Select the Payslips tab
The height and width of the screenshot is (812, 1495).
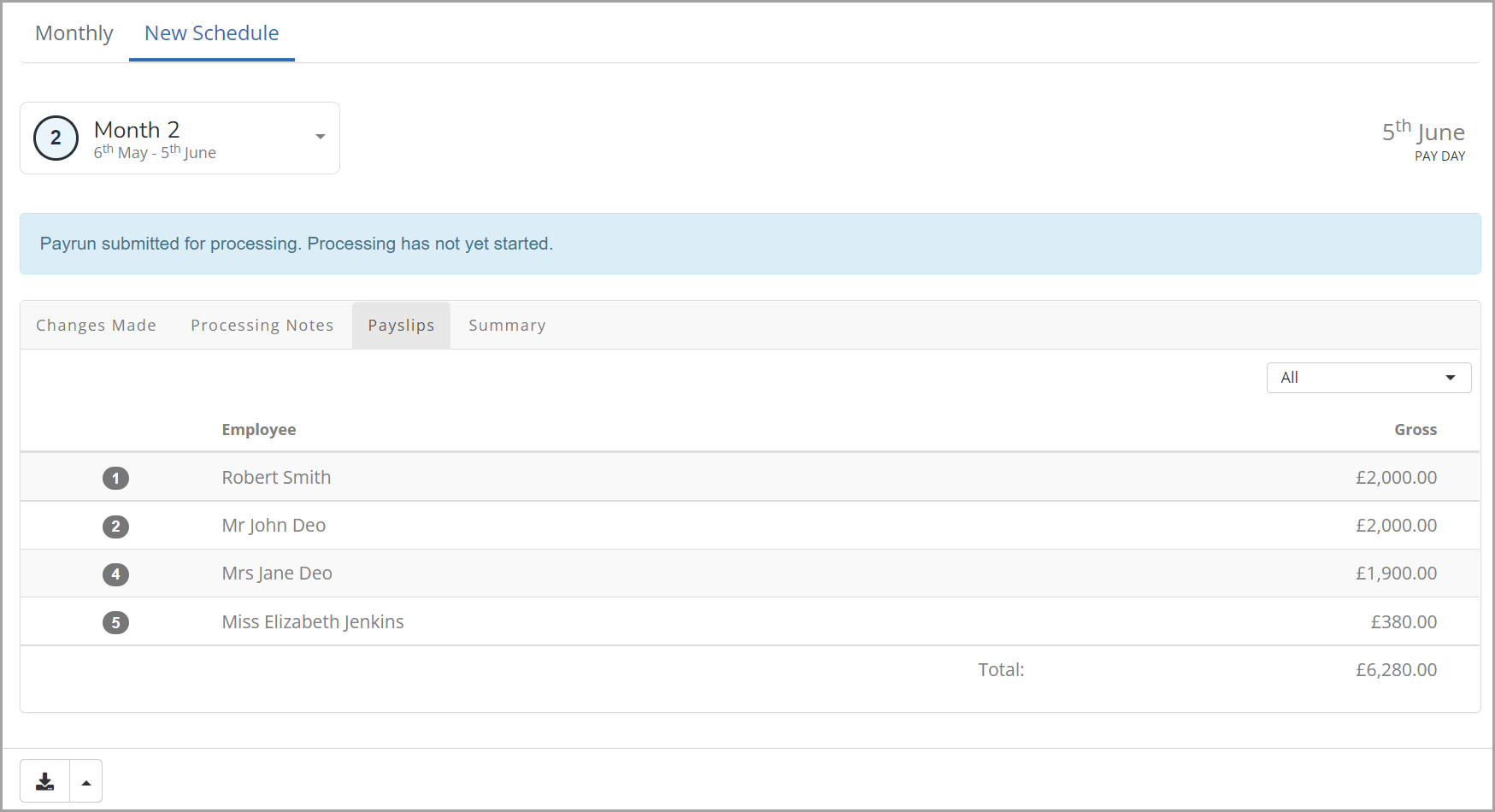tap(400, 325)
